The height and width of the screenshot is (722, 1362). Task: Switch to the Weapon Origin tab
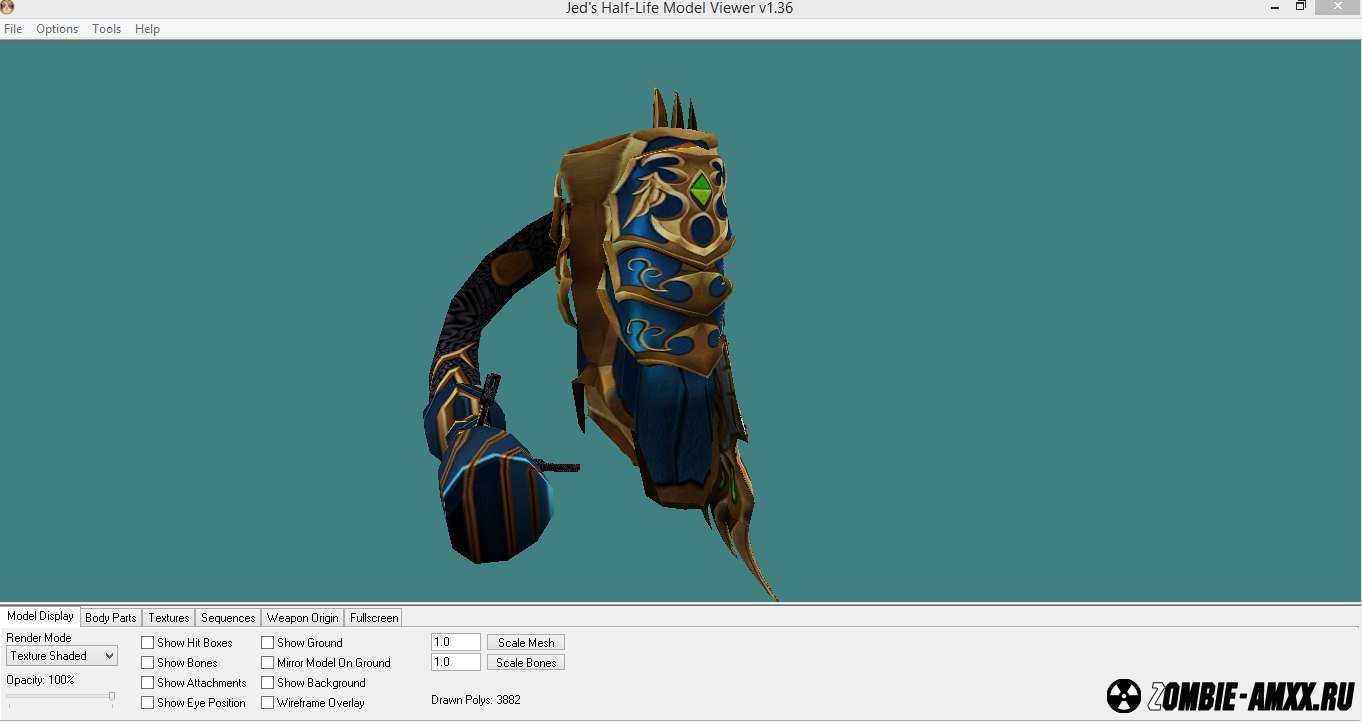coord(302,618)
